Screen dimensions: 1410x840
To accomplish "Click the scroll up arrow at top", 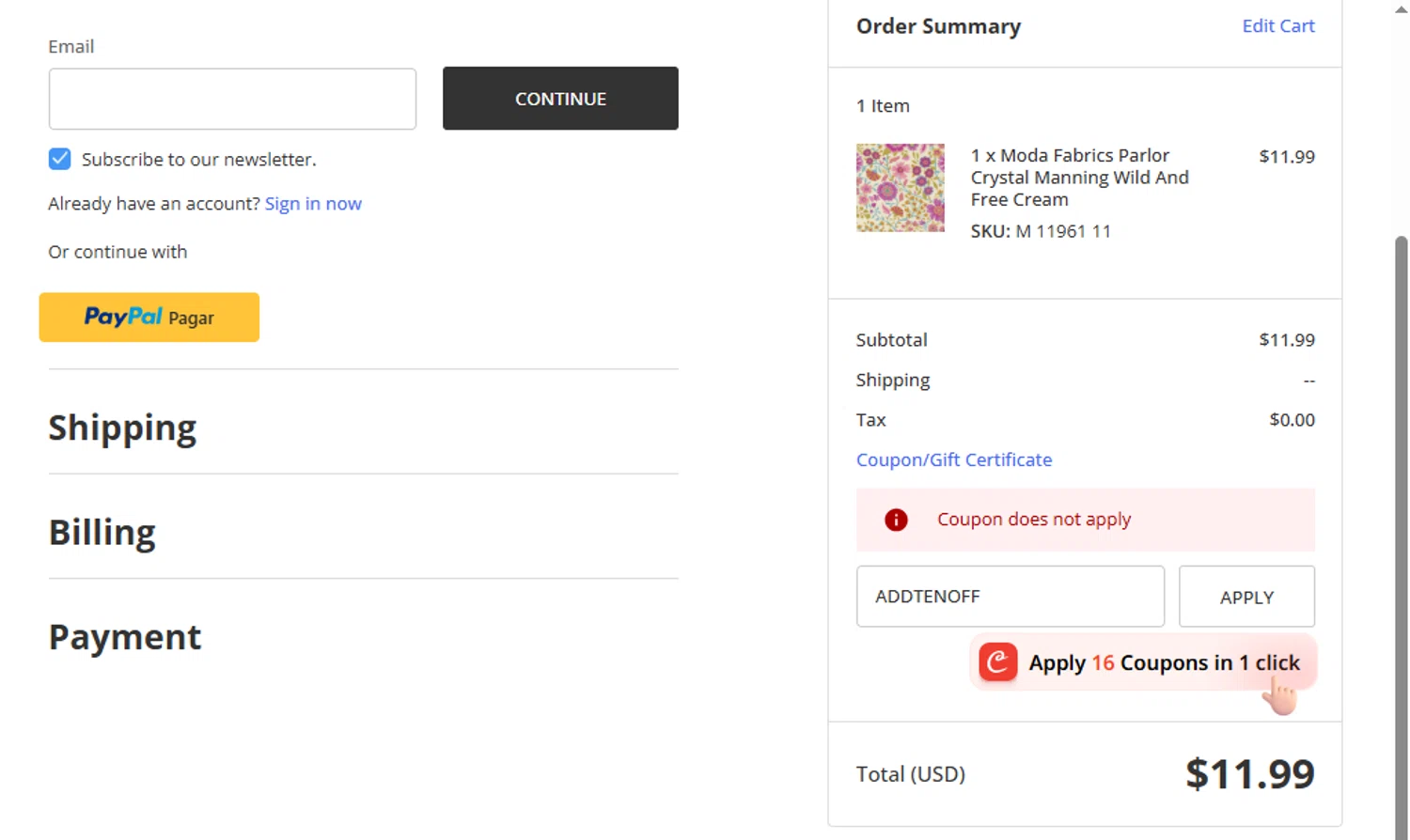I will (x=1401, y=8).
